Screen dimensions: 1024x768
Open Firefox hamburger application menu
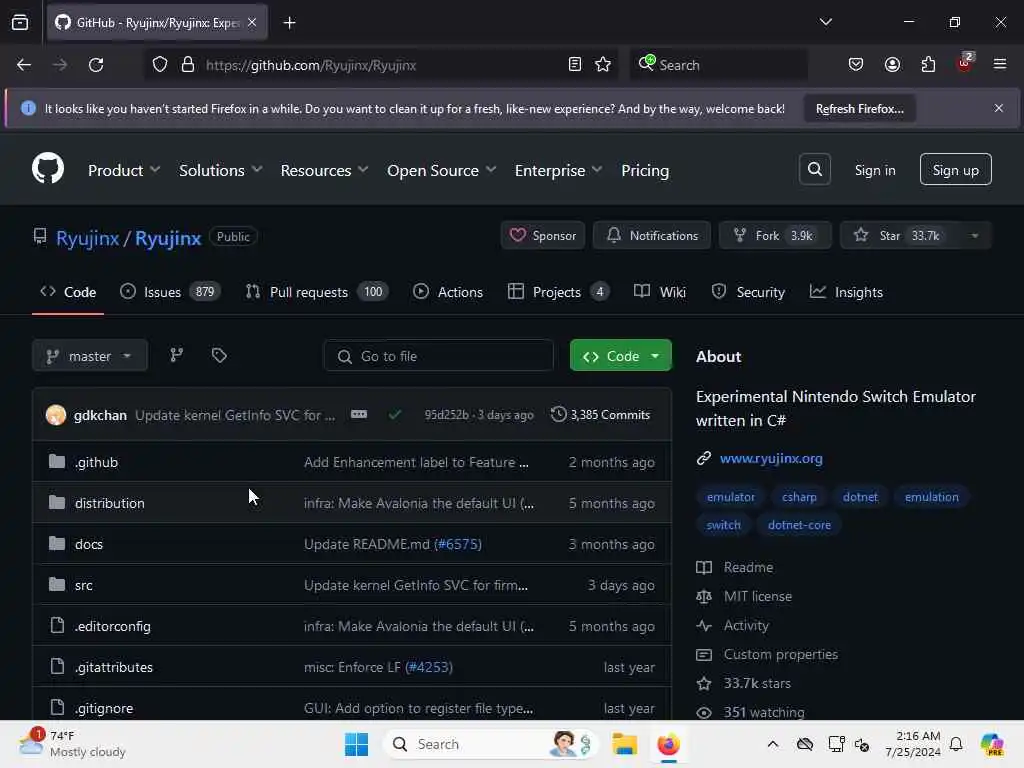999,64
